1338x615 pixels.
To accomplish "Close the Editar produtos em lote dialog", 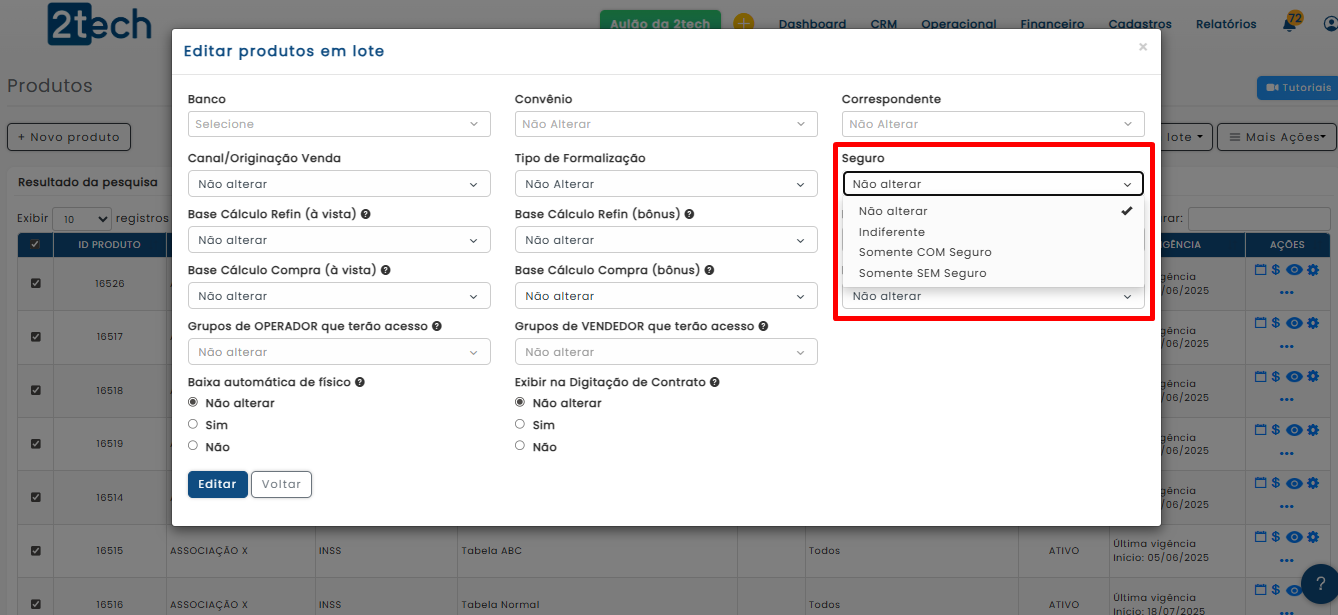I will click(1142, 47).
